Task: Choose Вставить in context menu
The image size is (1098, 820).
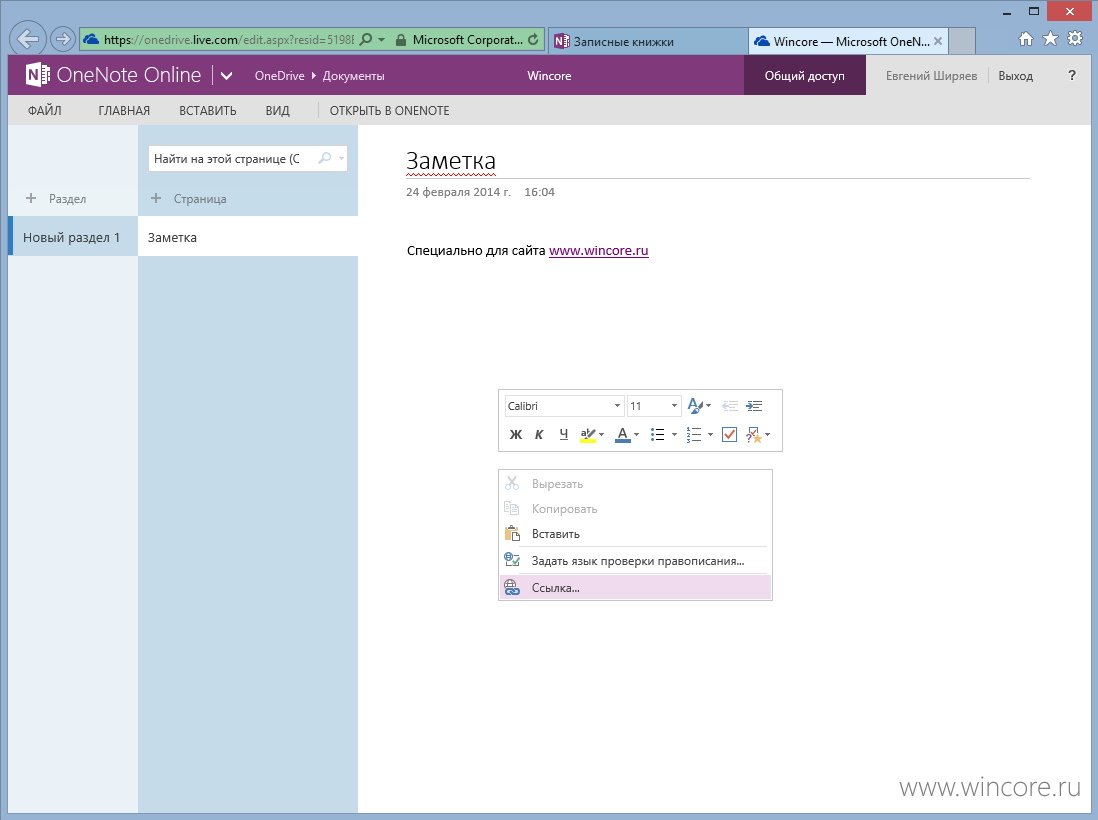Action: click(635, 534)
